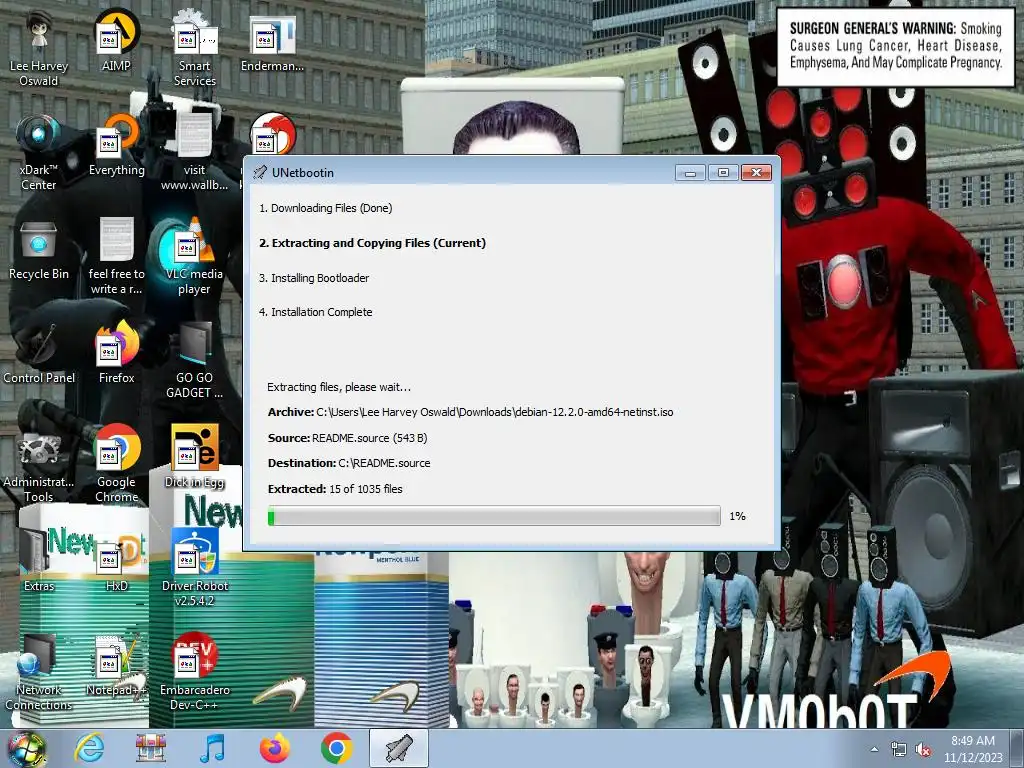
Task: Show hidden system tray icons
Action: point(874,749)
